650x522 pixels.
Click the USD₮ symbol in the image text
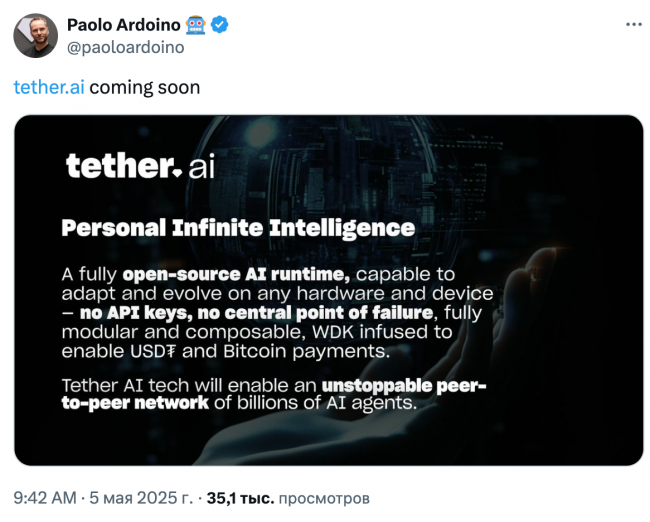click(153, 351)
